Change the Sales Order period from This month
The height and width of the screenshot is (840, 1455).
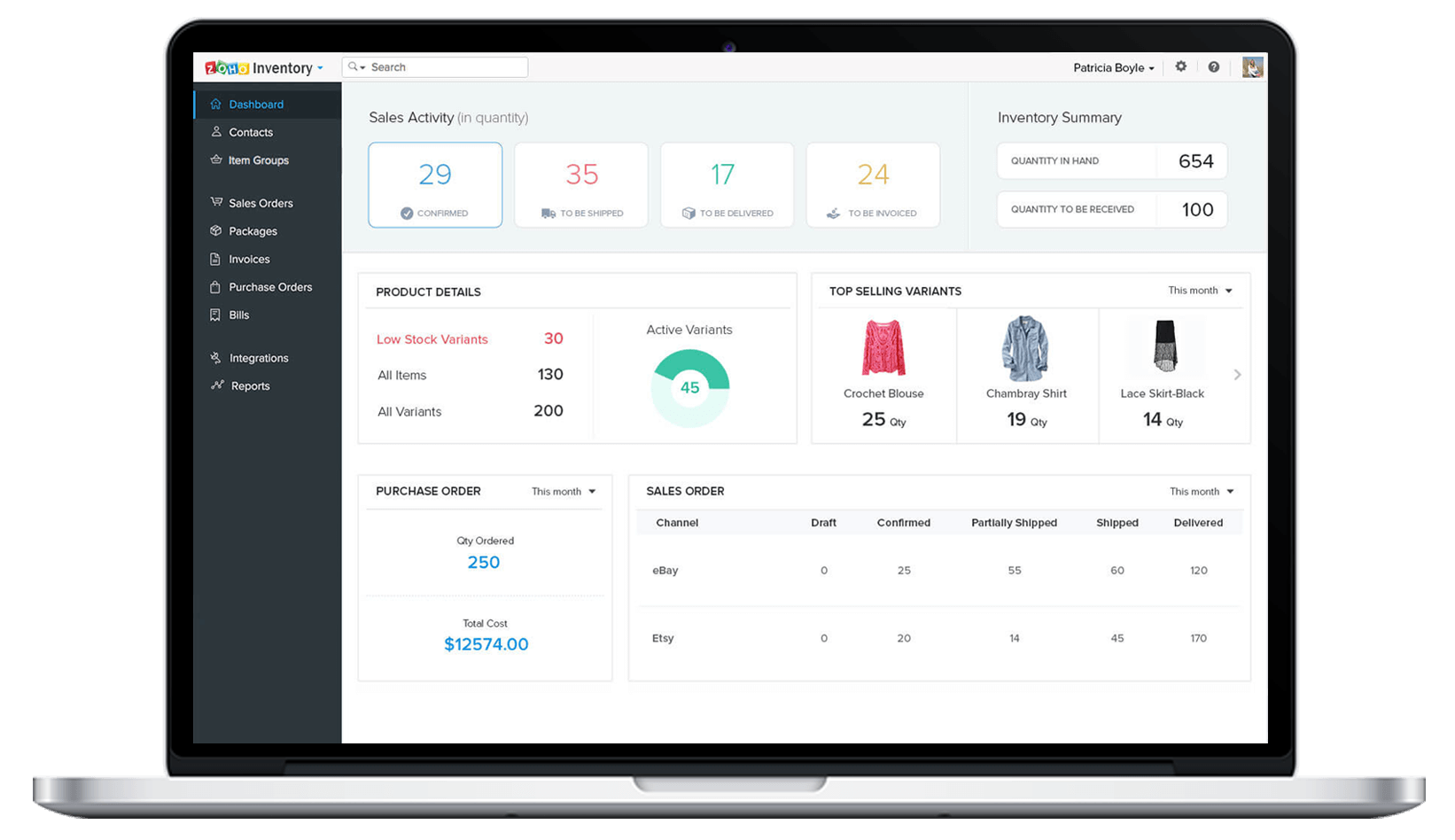[1201, 491]
